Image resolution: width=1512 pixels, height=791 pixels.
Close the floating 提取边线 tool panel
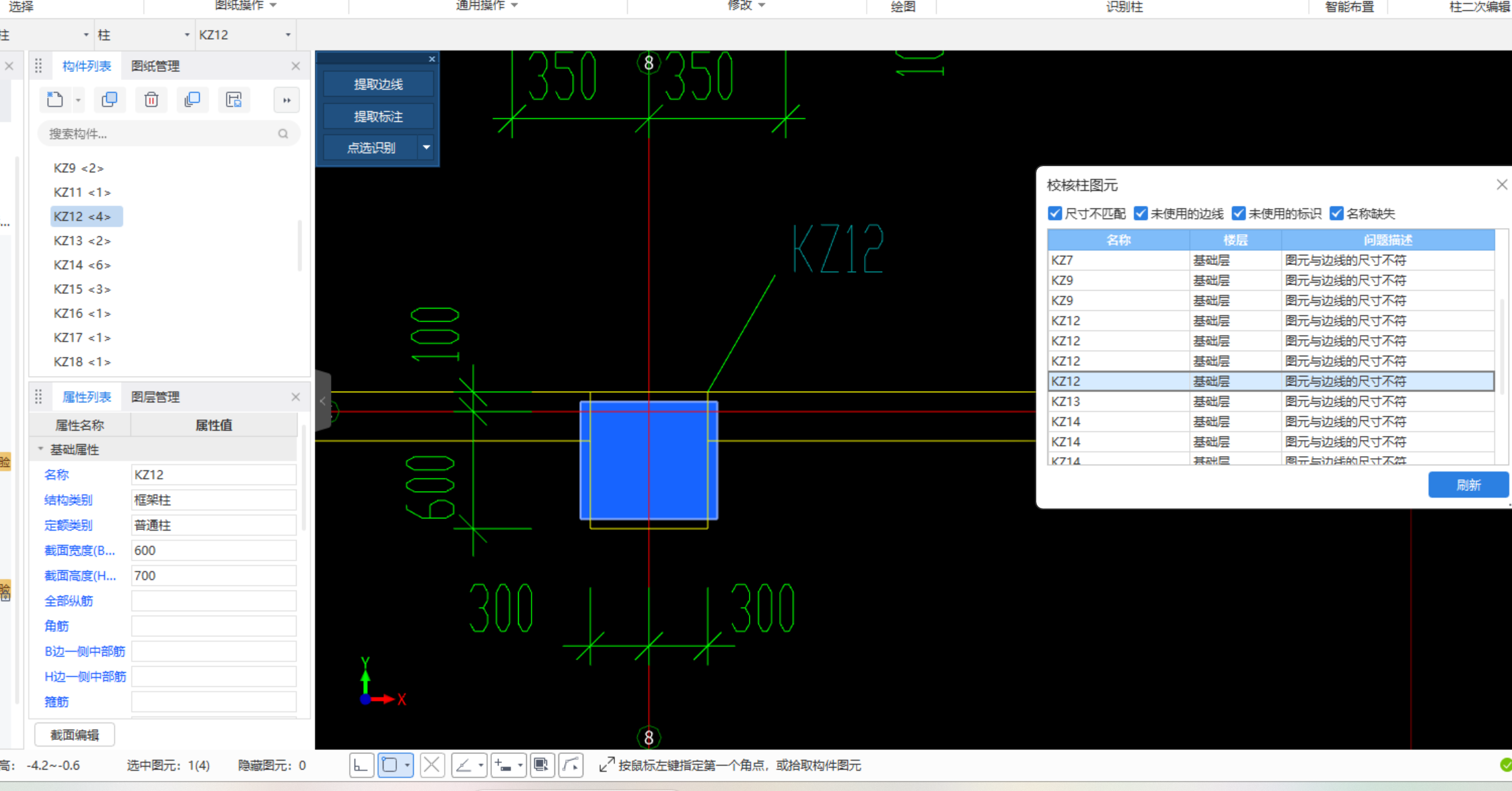[x=432, y=59]
